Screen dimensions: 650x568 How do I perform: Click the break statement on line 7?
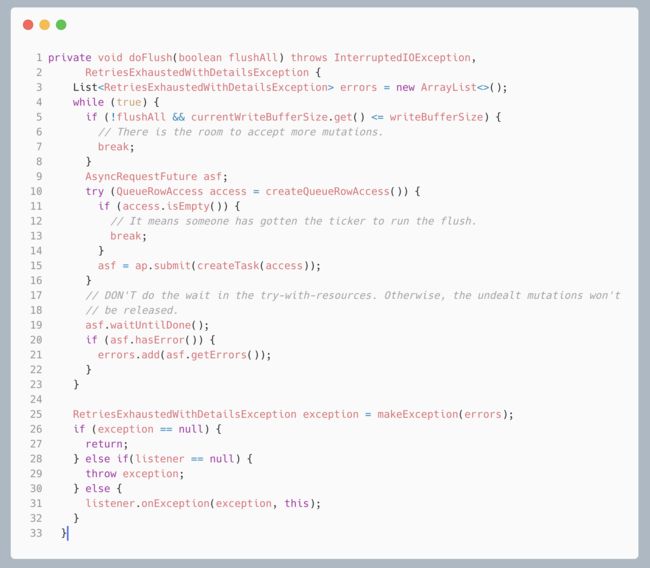tap(116, 147)
